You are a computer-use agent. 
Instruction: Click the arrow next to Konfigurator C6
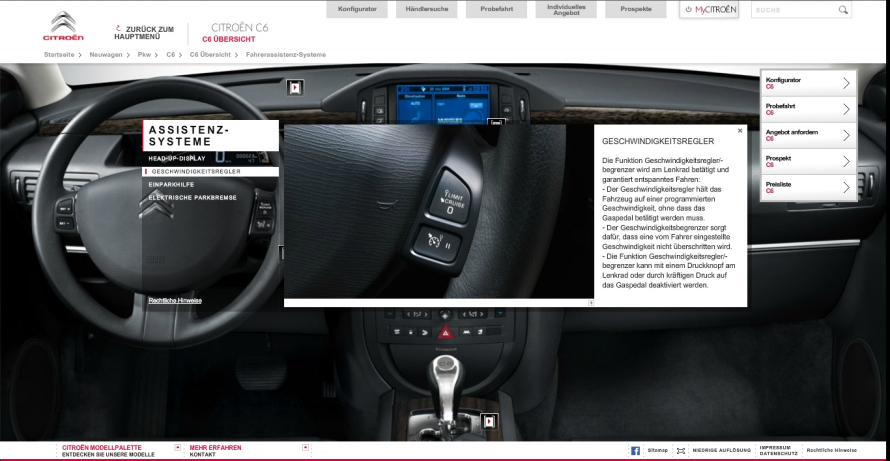click(x=846, y=83)
